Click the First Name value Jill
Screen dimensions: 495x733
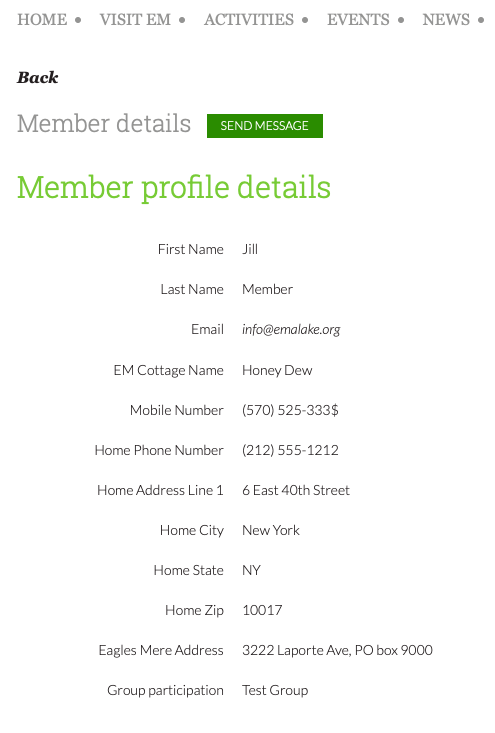[250, 249]
